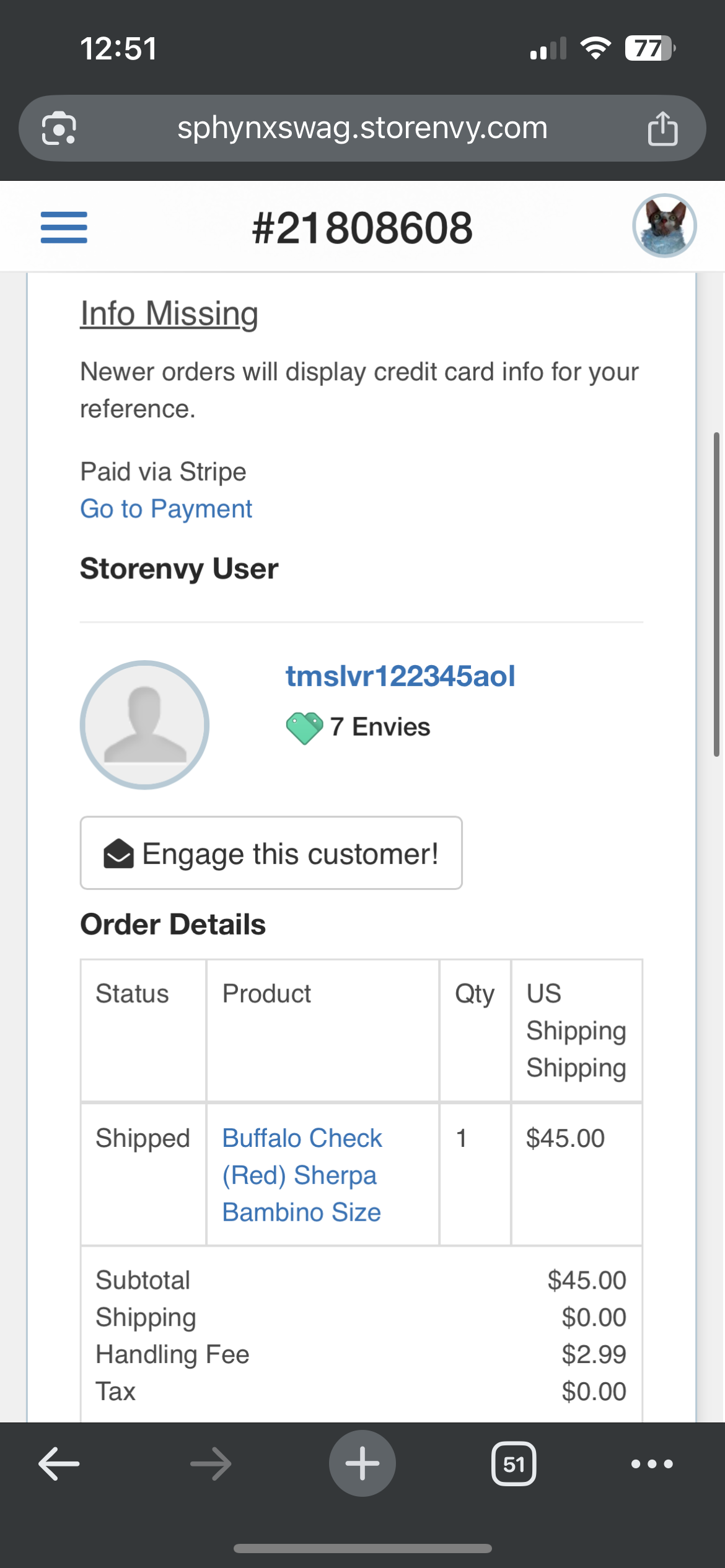Open a new tab with plus button
Image resolution: width=725 pixels, height=1568 pixels.
(362, 1464)
